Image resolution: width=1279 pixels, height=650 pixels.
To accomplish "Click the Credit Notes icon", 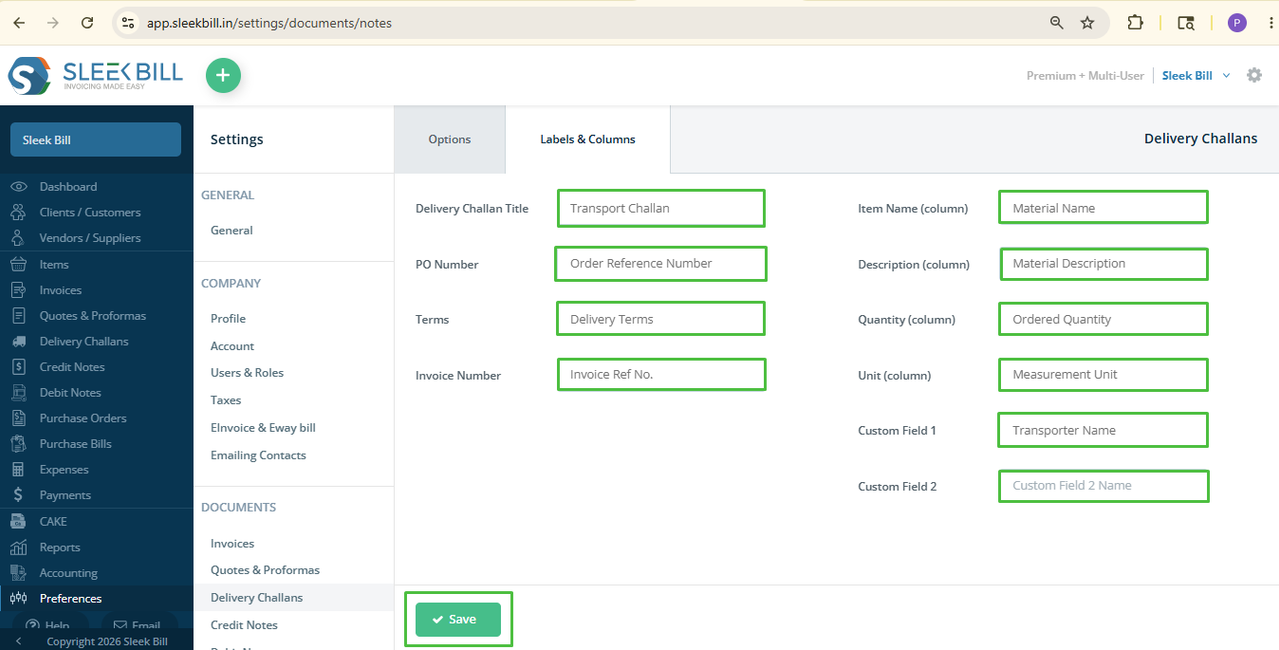I will (x=18, y=367).
